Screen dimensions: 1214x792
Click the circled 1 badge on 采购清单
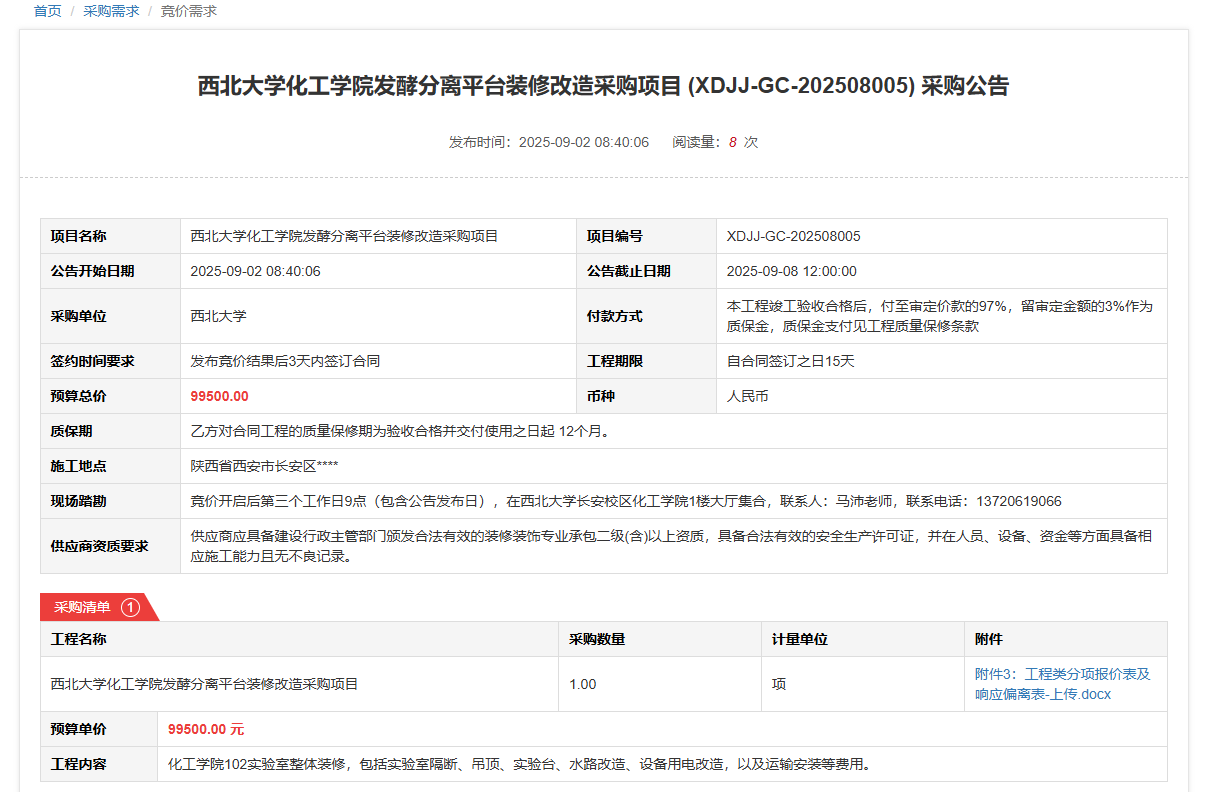[130, 607]
